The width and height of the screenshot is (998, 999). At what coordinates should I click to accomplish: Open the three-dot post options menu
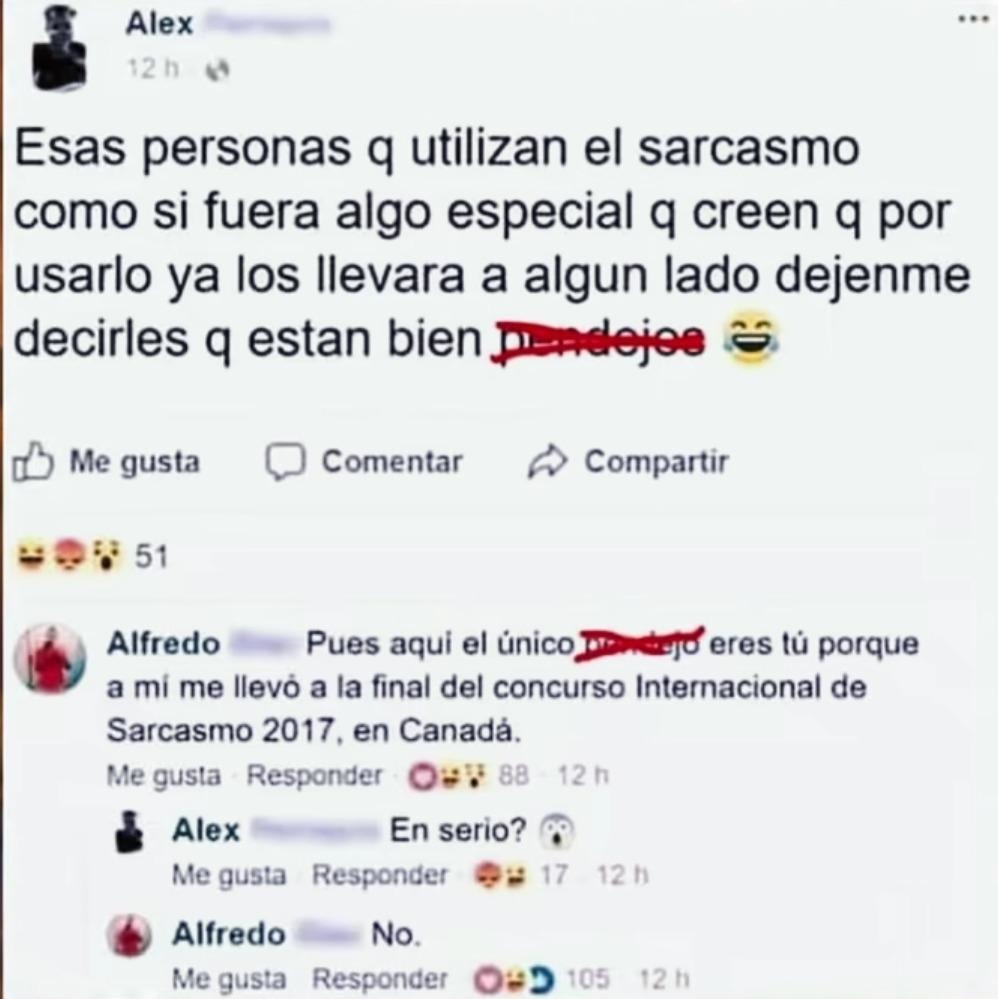[973, 20]
